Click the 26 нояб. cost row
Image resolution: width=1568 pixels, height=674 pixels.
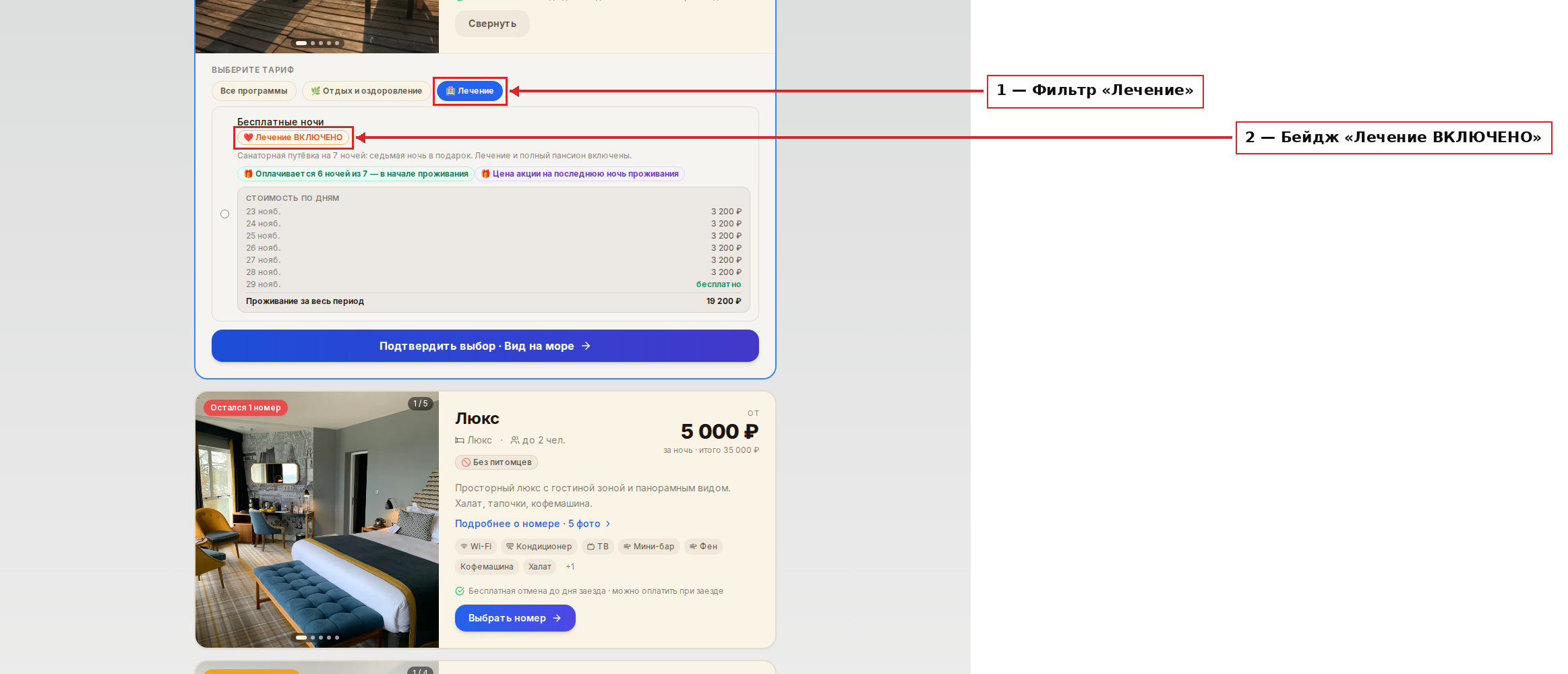[493, 248]
